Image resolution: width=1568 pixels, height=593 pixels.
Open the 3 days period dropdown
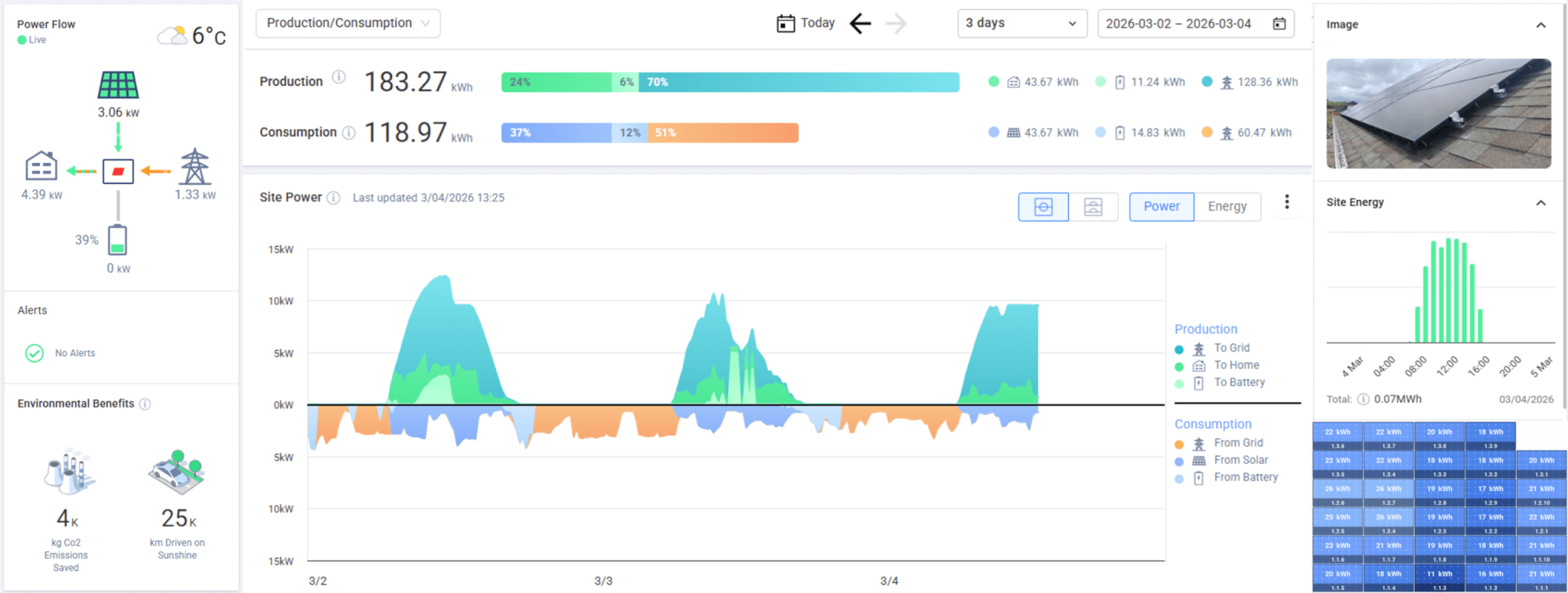pyautogui.click(x=1021, y=24)
